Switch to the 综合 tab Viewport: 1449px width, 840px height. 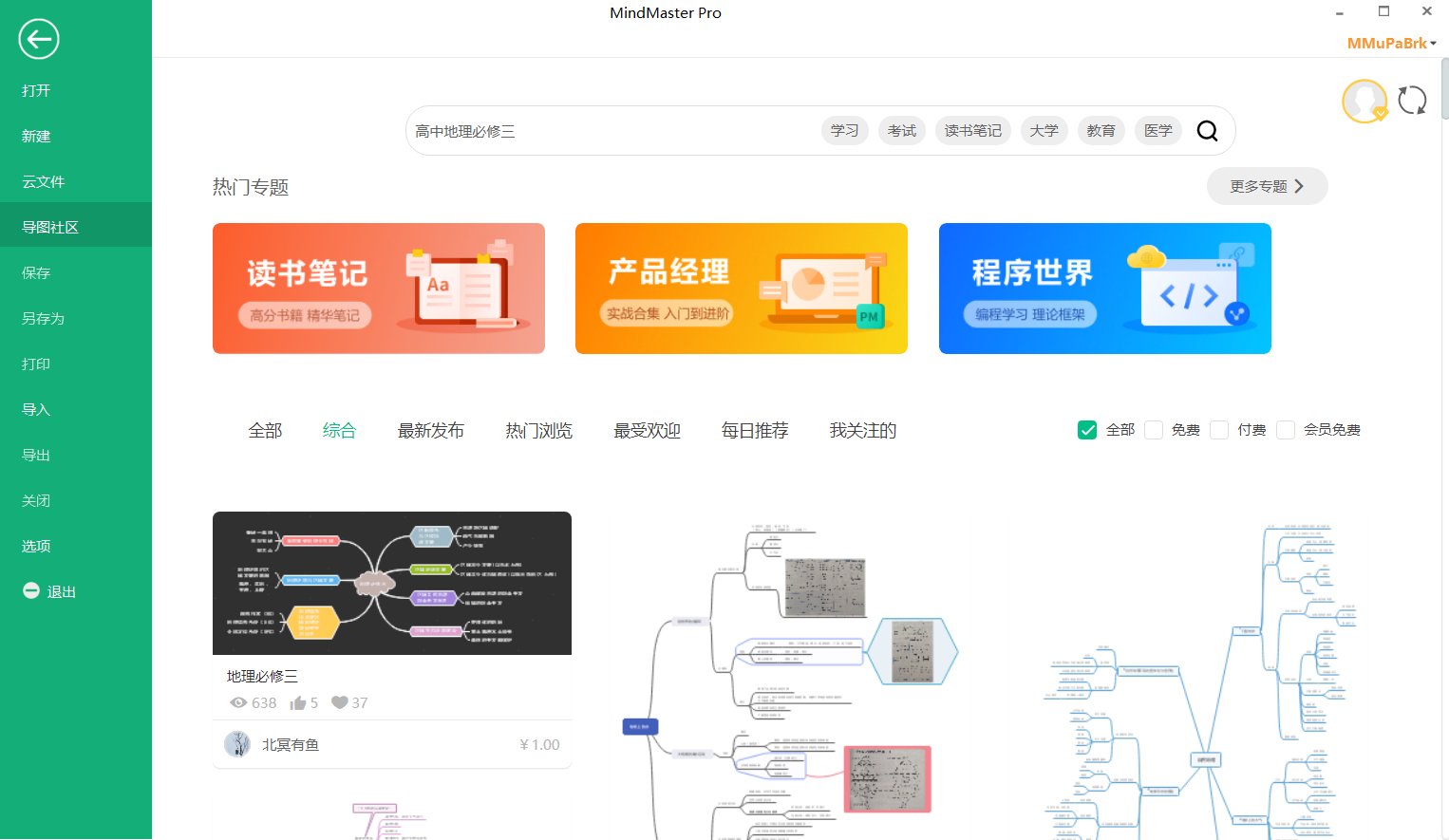(339, 430)
